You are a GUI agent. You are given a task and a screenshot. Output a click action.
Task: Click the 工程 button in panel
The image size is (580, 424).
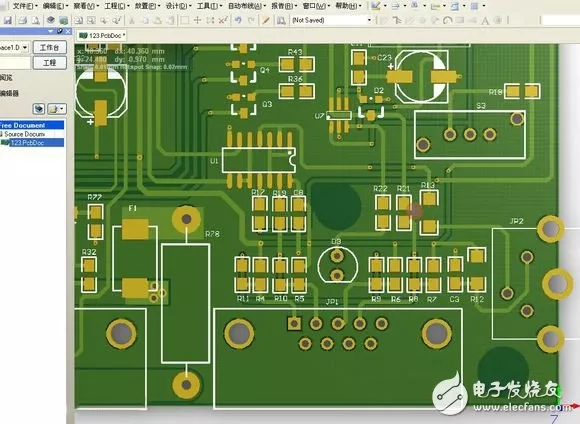pyautogui.click(x=50, y=63)
